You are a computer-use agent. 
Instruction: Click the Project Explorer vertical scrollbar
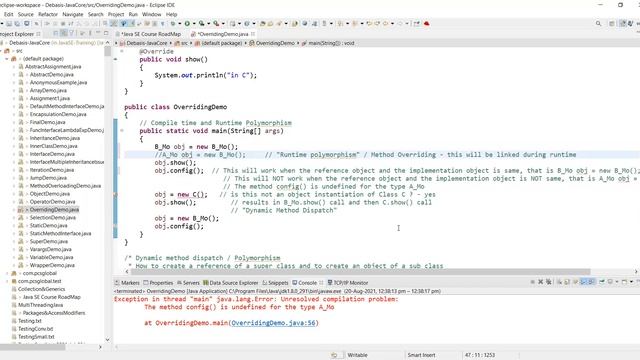(x=107, y=51)
